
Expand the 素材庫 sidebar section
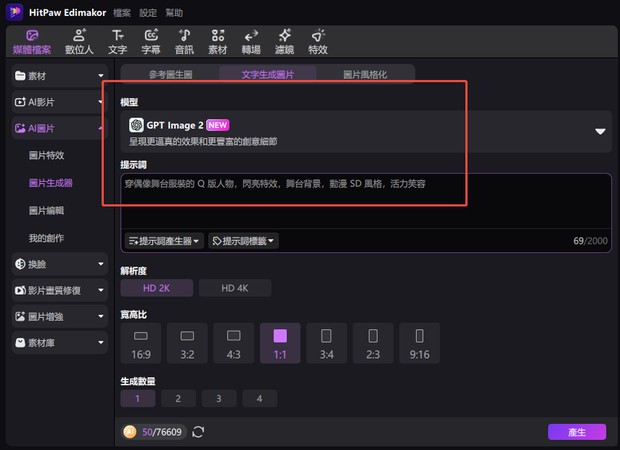coord(60,342)
